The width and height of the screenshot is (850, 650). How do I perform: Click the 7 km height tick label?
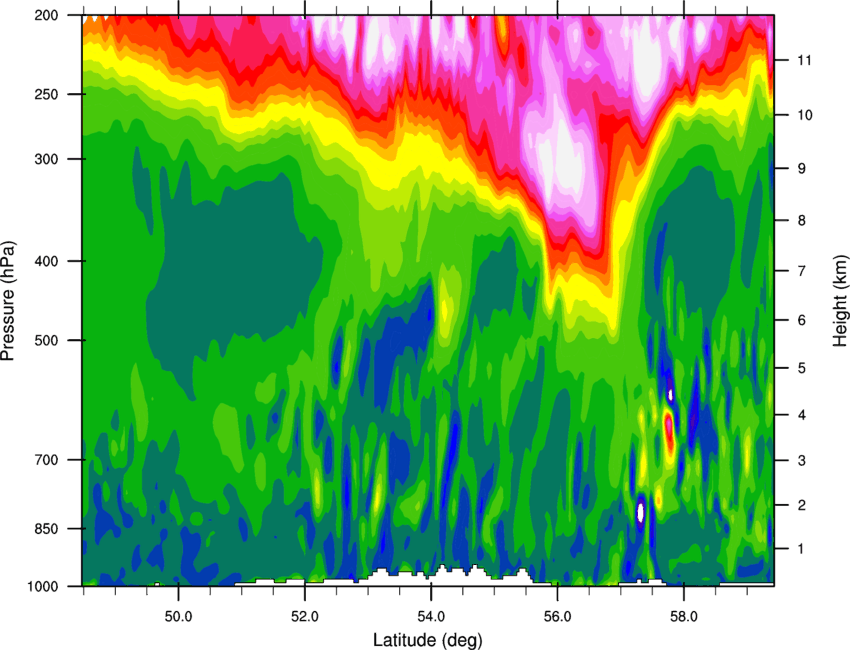pyautogui.click(x=801, y=271)
